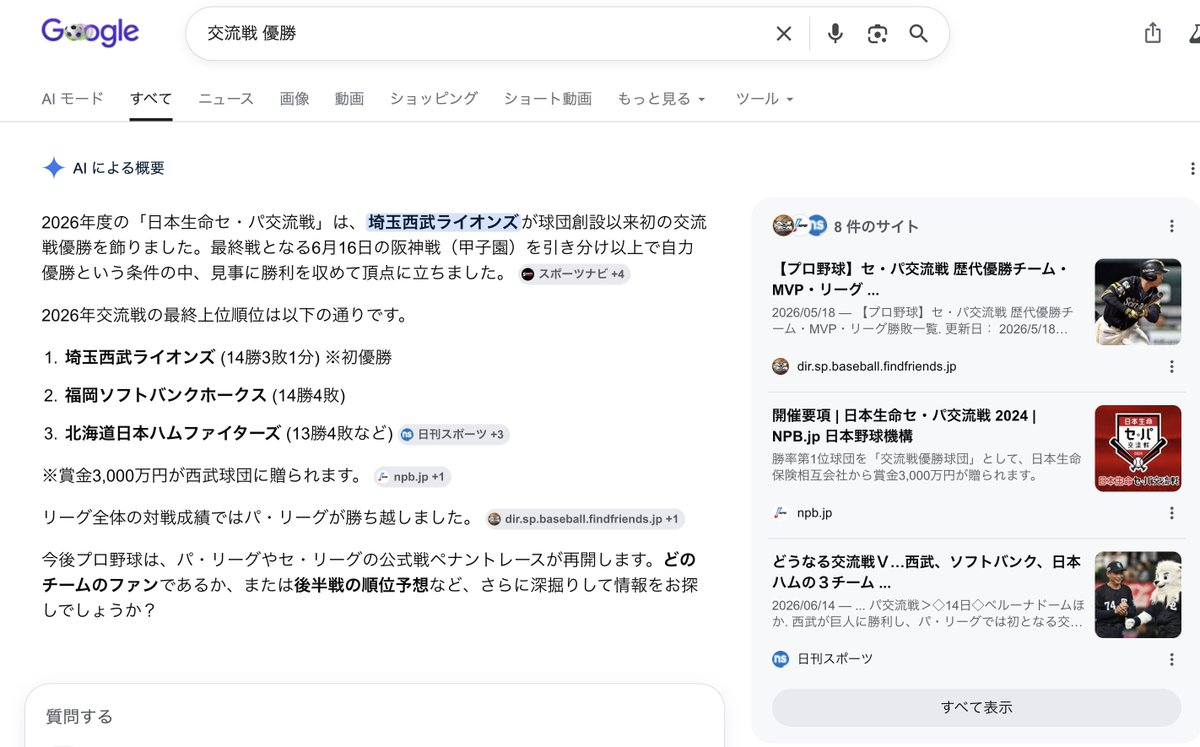Viewport: 1200px width, 747px height.
Task: Open 【プロ野球】セ・パ交流戦 歴代優勝チーム article link
Action: point(920,280)
